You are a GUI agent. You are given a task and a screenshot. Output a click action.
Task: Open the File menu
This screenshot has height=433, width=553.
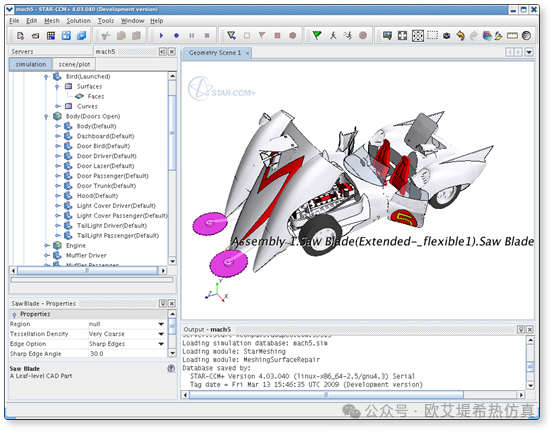point(14,21)
